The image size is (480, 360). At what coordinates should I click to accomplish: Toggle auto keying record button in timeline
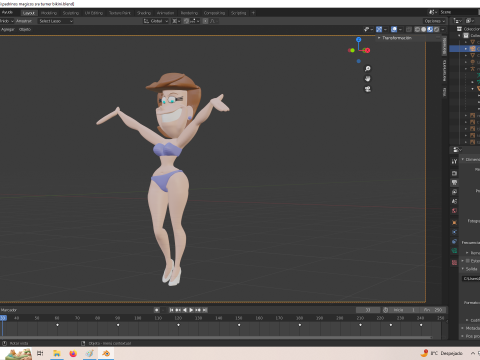156,310
